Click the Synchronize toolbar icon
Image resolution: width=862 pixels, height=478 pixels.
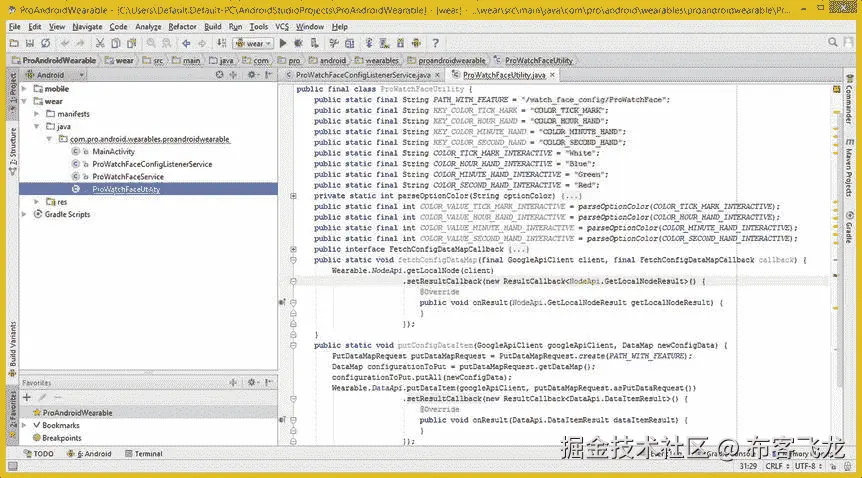click(x=46, y=43)
